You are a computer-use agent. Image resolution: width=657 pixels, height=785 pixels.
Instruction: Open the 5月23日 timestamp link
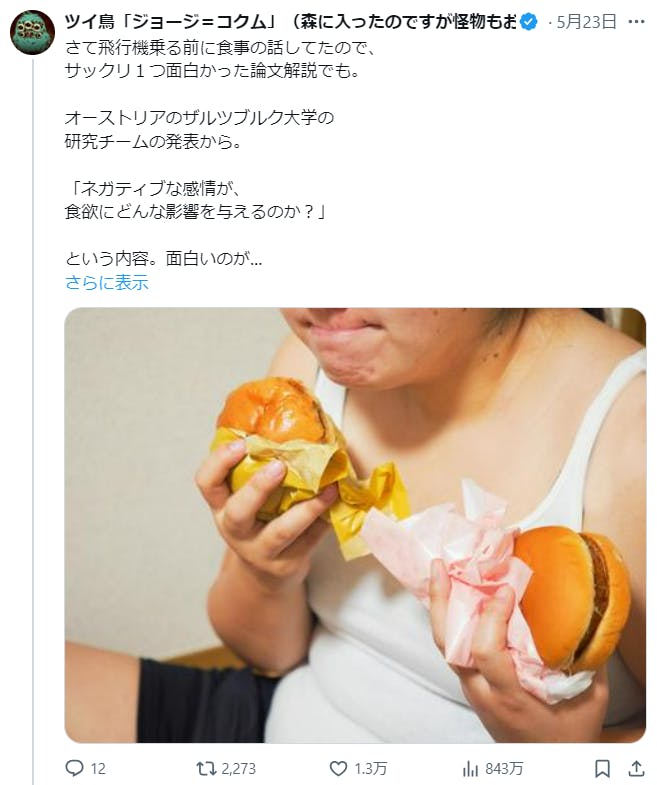(586, 22)
